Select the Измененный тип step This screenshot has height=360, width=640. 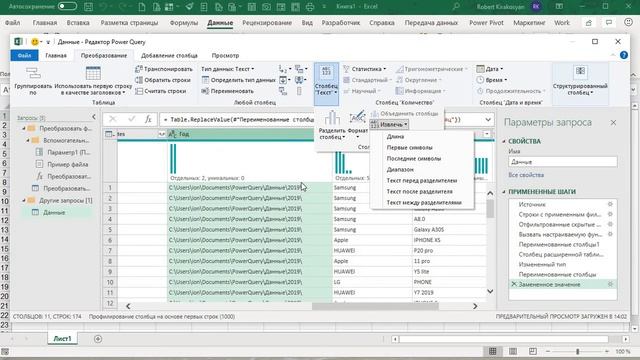pos(542,264)
